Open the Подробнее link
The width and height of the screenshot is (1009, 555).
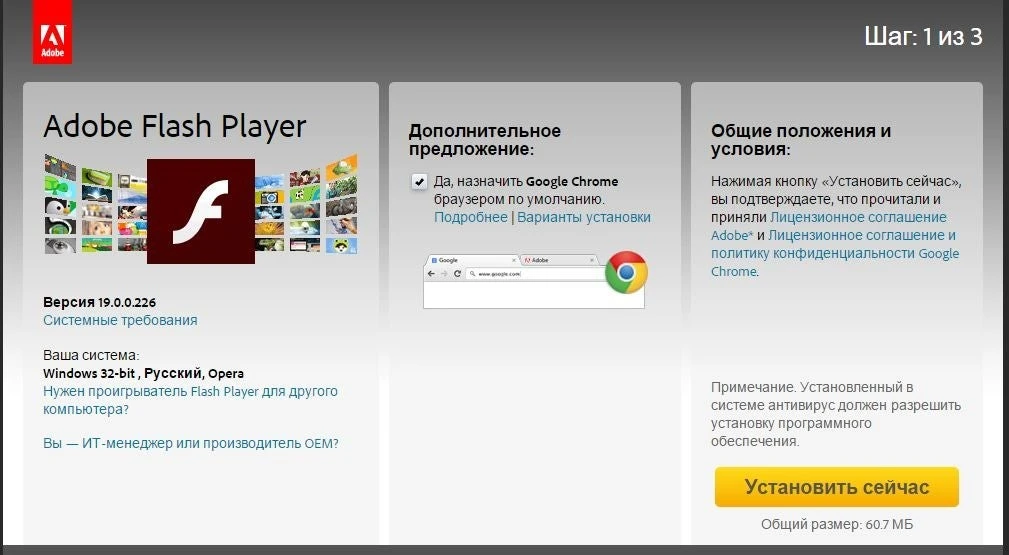pyautogui.click(x=470, y=217)
